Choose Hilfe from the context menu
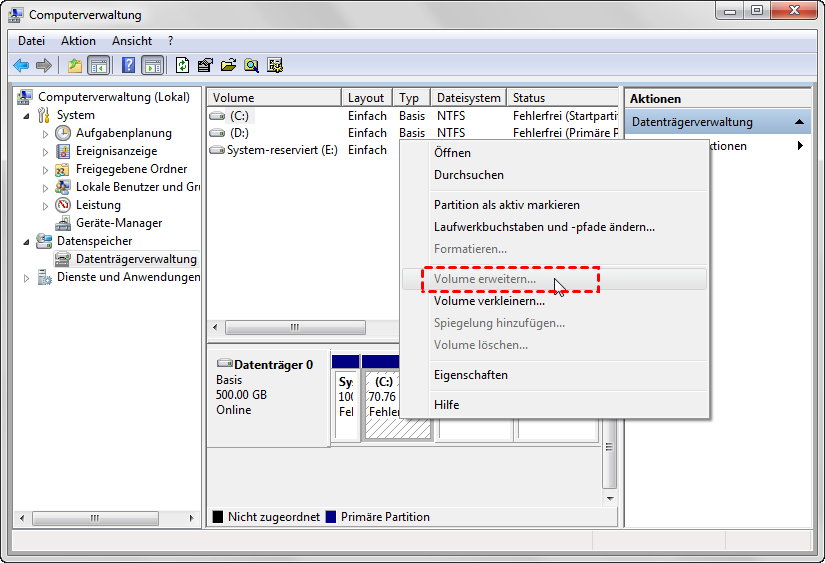The width and height of the screenshot is (825, 563). 555,405
